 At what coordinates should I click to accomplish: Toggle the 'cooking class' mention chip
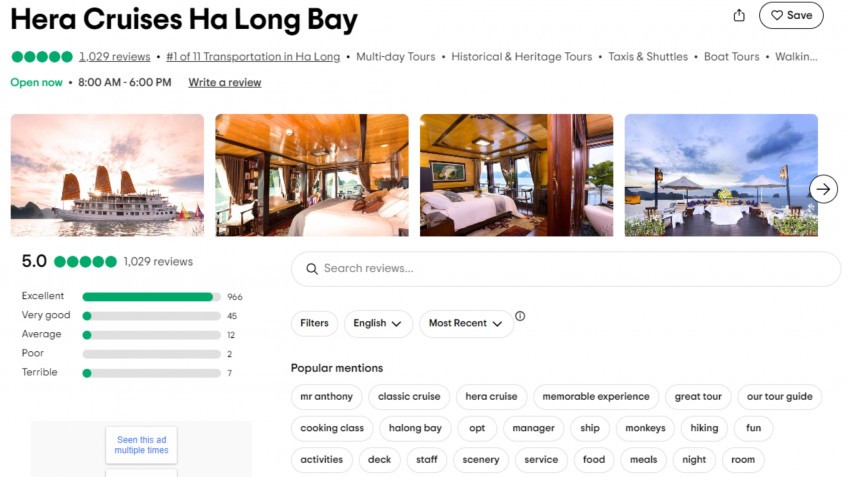332,428
